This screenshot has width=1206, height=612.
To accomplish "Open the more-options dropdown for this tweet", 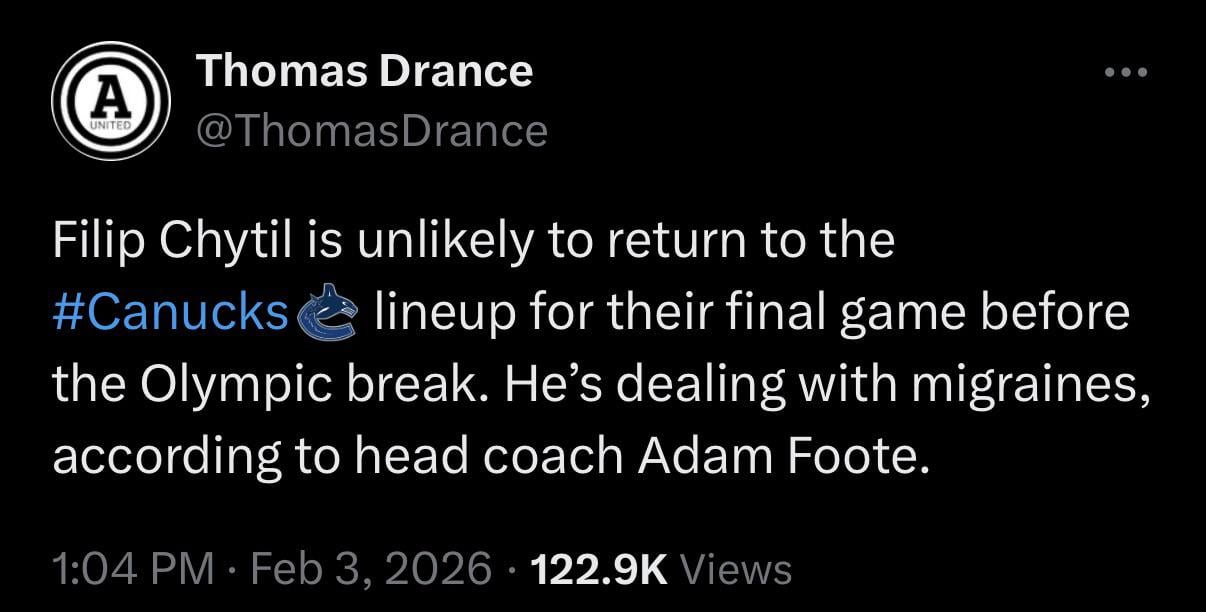I will click(1130, 70).
